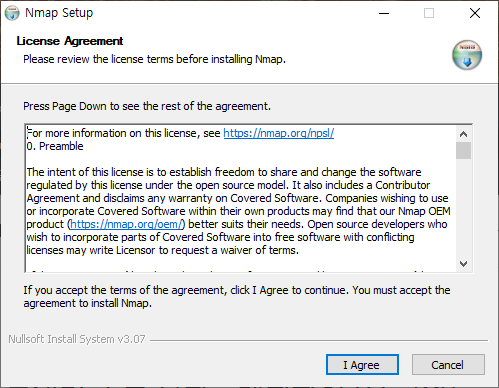499x388 pixels.
Task: Click the license scrollbar up arrow
Action: tap(463, 134)
